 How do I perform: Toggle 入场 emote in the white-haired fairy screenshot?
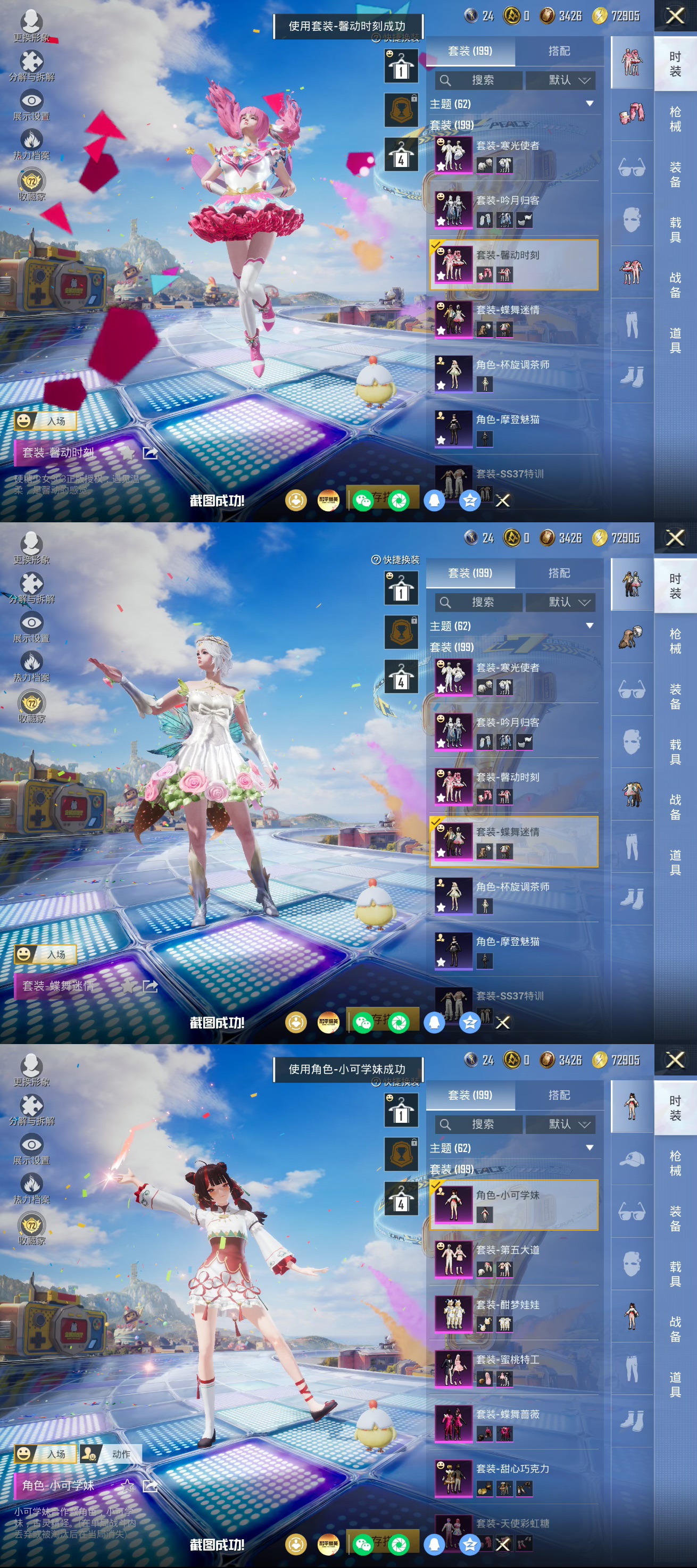tap(46, 954)
